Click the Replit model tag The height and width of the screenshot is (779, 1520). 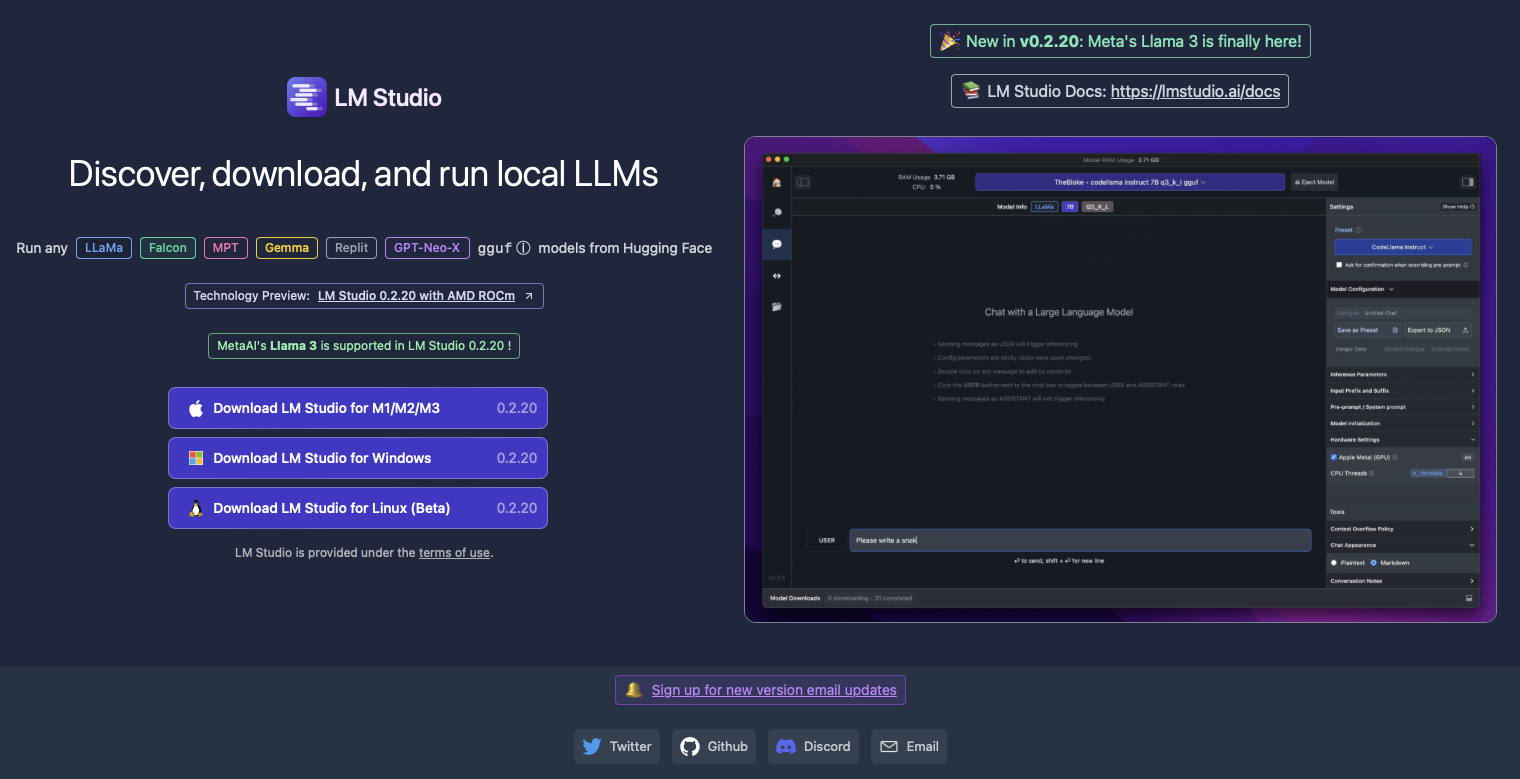coord(352,248)
